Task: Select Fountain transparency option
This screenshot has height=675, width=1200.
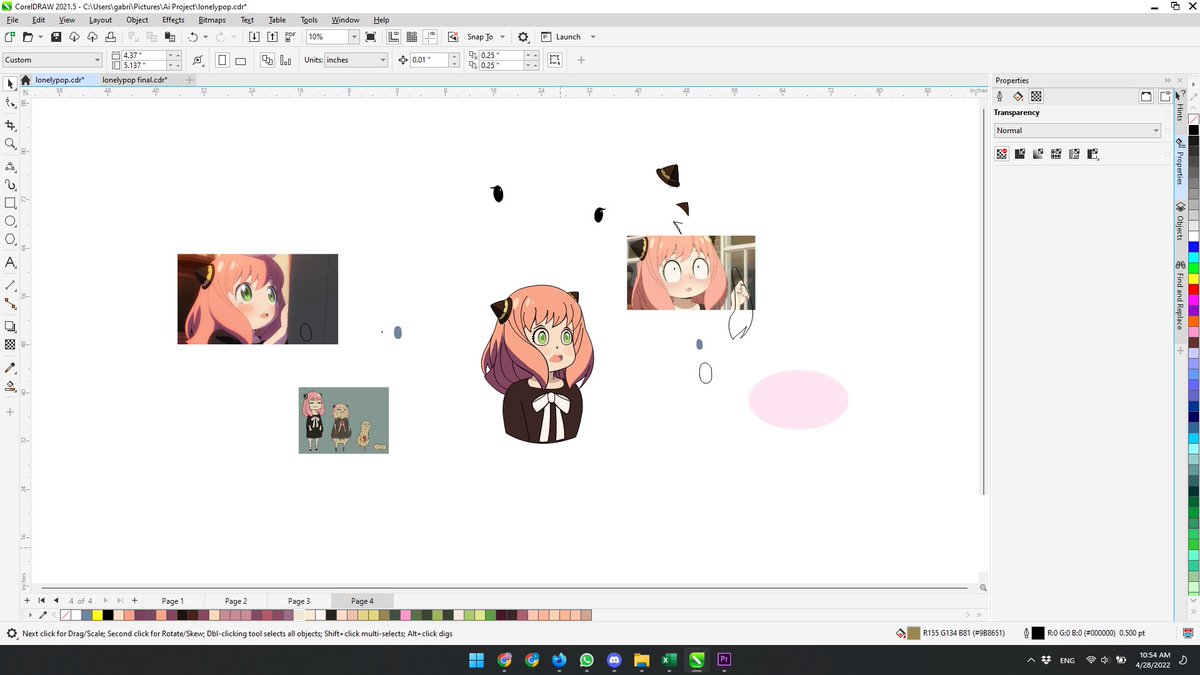Action: [x=1038, y=154]
